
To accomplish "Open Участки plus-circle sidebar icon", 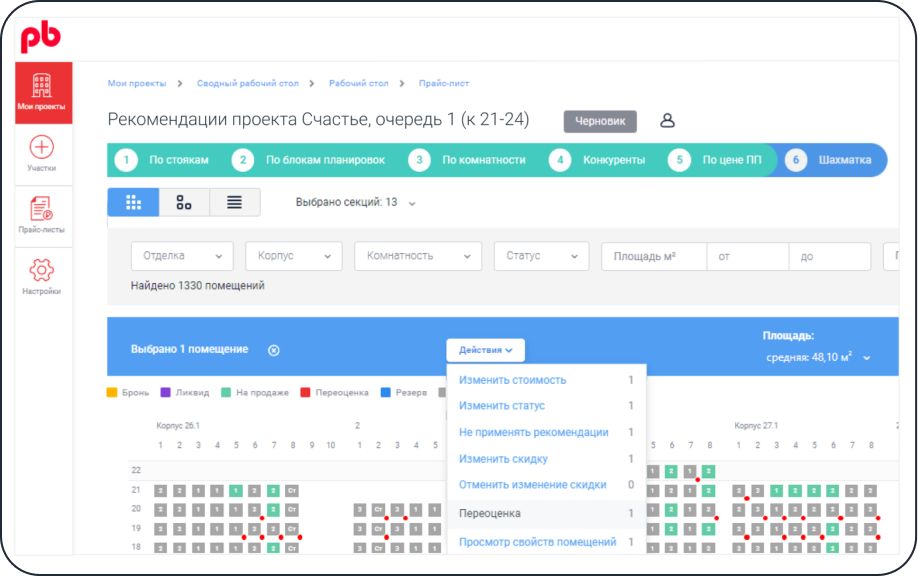I will (42, 146).
